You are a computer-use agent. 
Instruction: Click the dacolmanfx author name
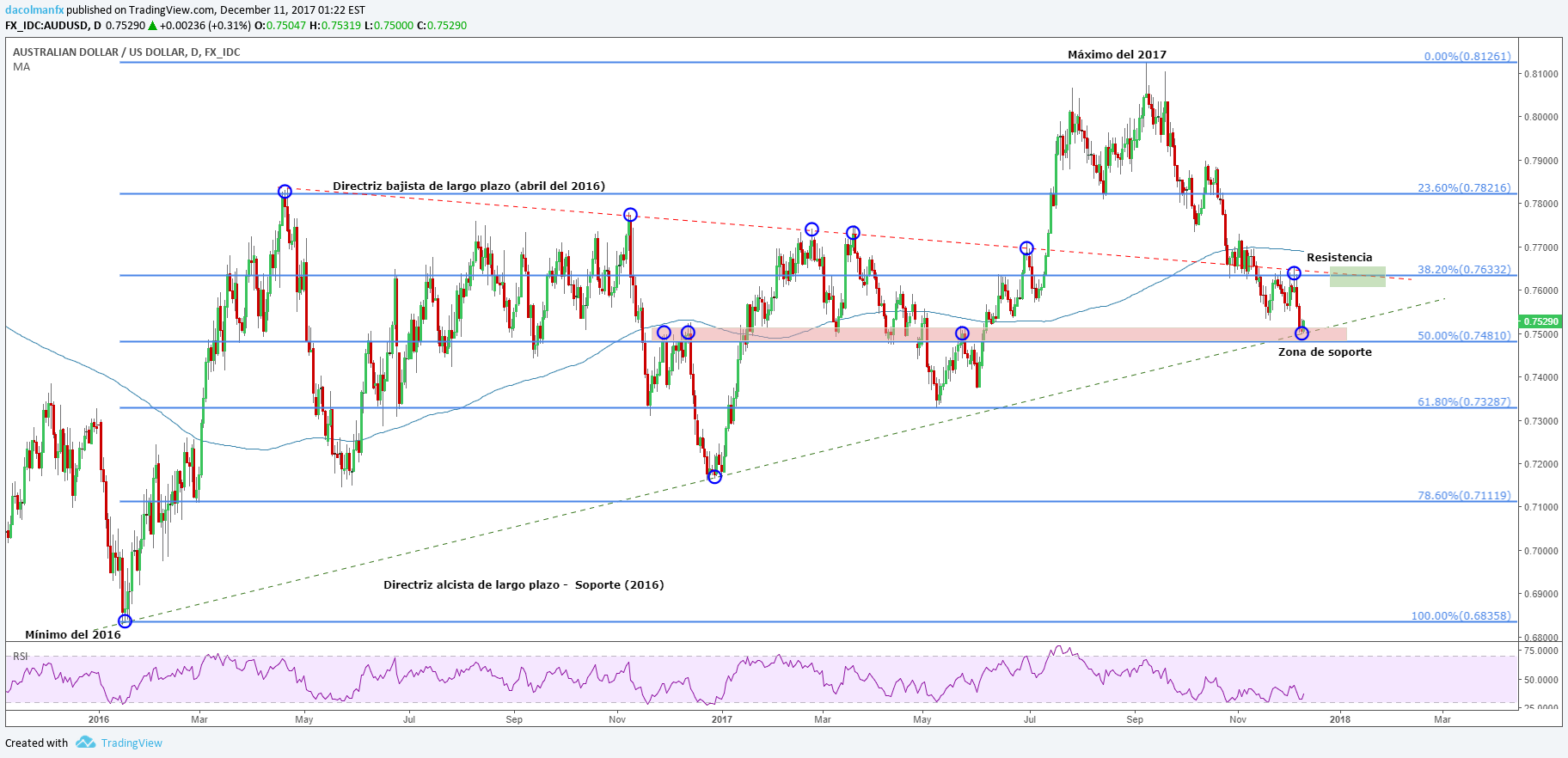click(34, 10)
